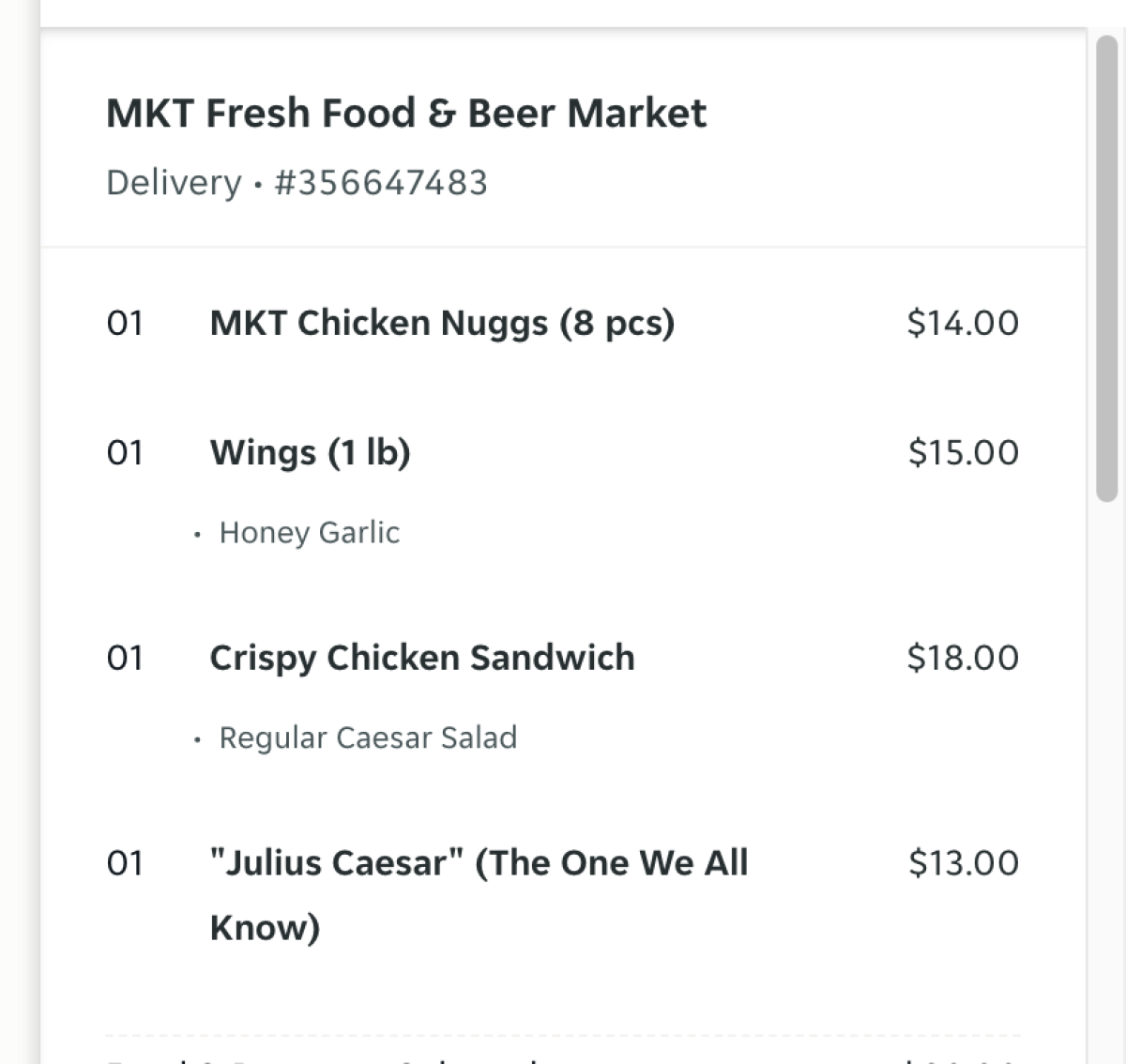The width and height of the screenshot is (1126, 1064).
Task: Click the $18.00 price
Action: [x=963, y=659]
